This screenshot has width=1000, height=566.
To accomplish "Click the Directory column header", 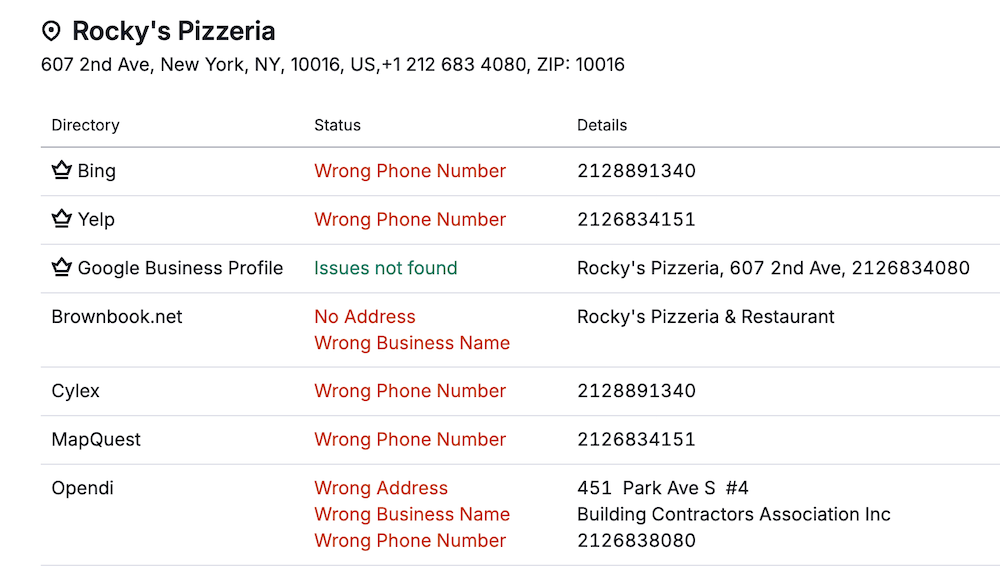I will [x=85, y=125].
